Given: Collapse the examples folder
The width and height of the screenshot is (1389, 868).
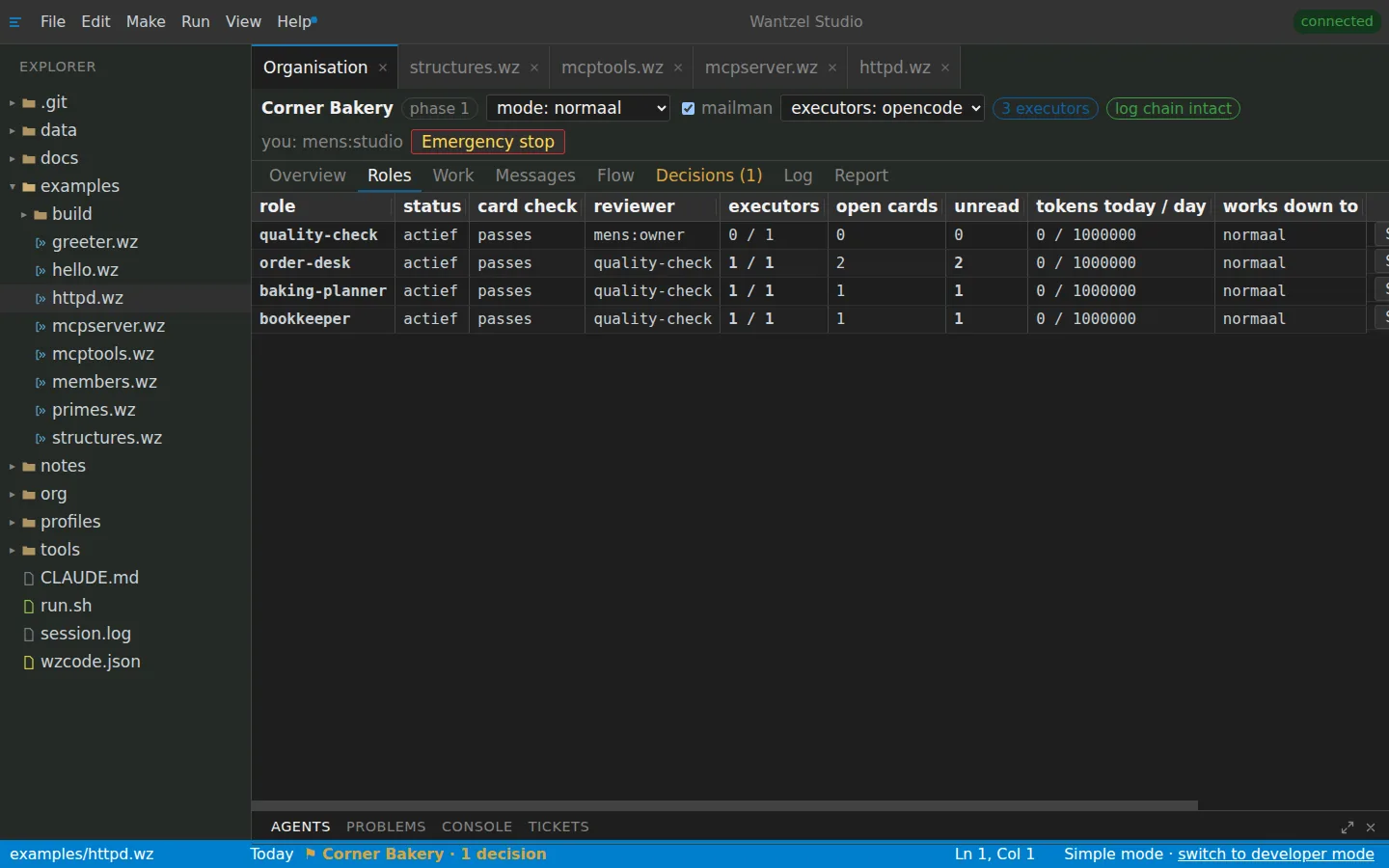Looking at the screenshot, I should tap(13, 187).
